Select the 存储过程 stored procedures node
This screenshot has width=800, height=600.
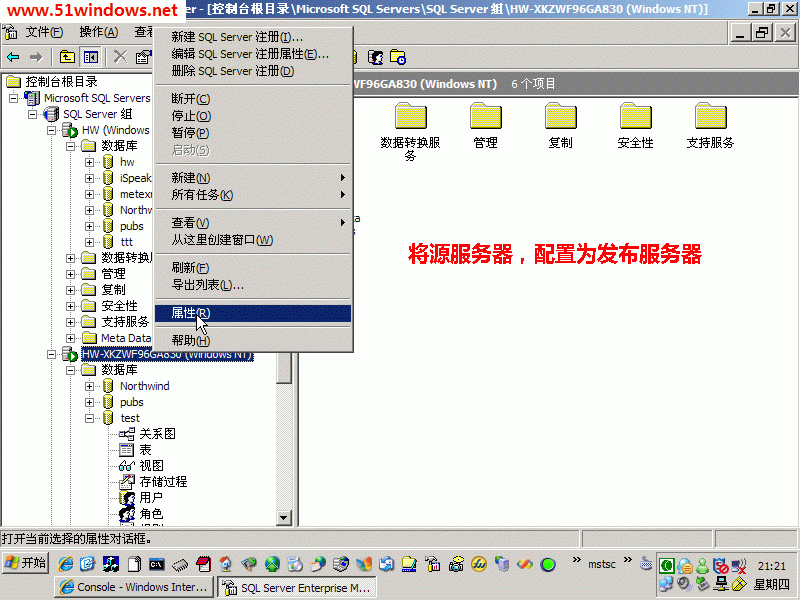(163, 482)
